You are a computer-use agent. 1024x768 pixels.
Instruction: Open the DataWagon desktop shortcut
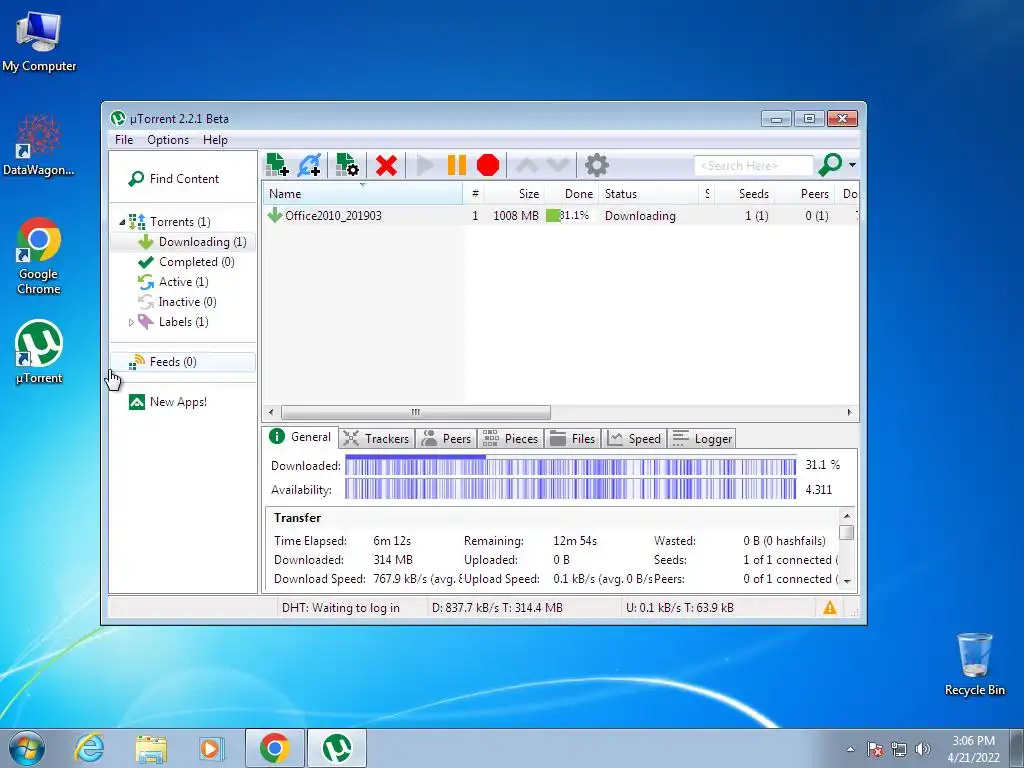[x=39, y=145]
